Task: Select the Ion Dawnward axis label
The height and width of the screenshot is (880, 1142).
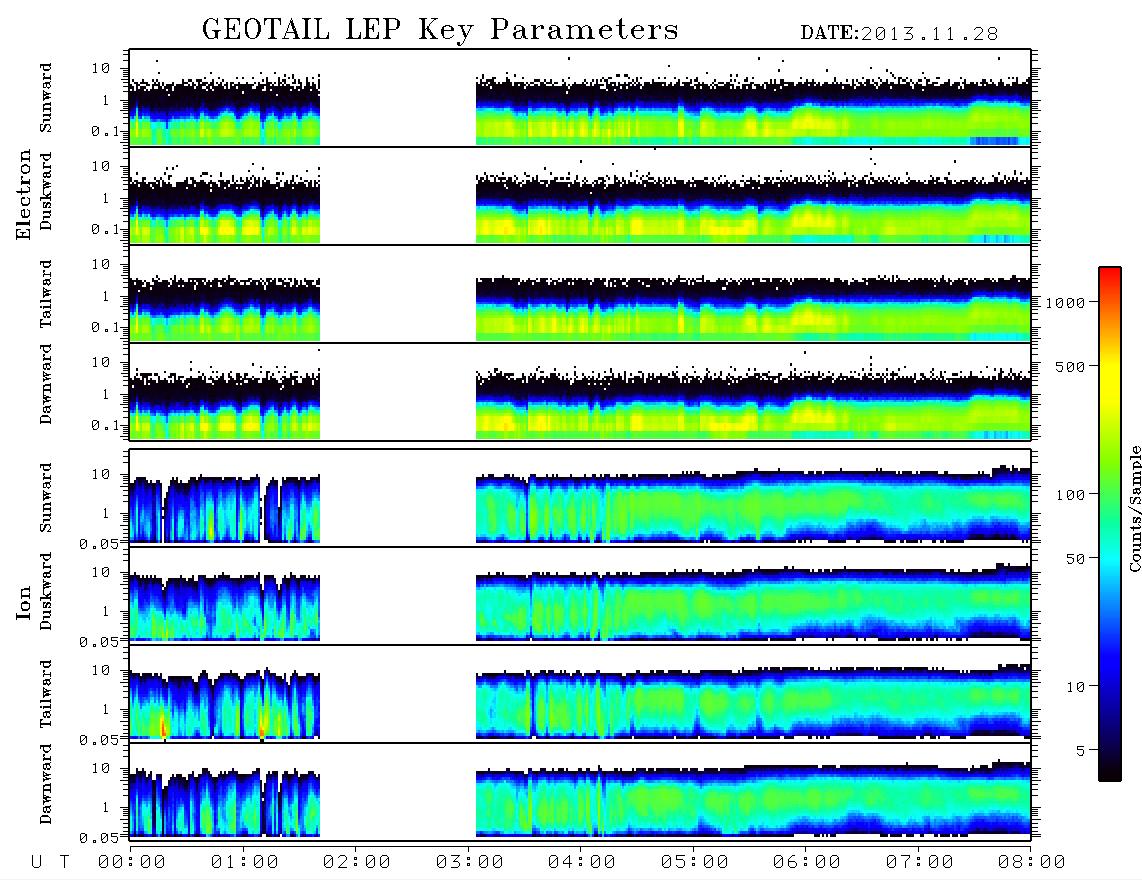Action: [x=46, y=784]
